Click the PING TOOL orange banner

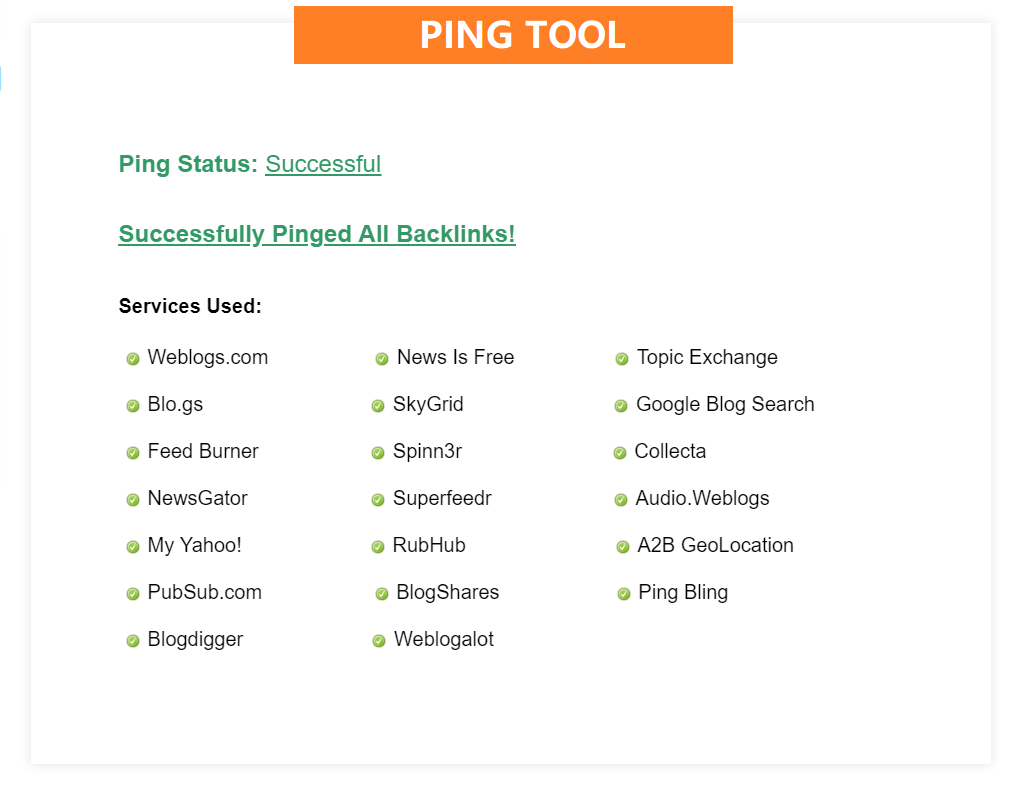click(513, 35)
